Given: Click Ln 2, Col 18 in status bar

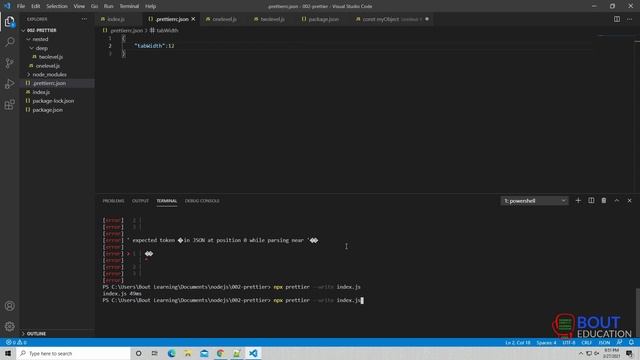Looking at the screenshot, I should click(x=518, y=342).
